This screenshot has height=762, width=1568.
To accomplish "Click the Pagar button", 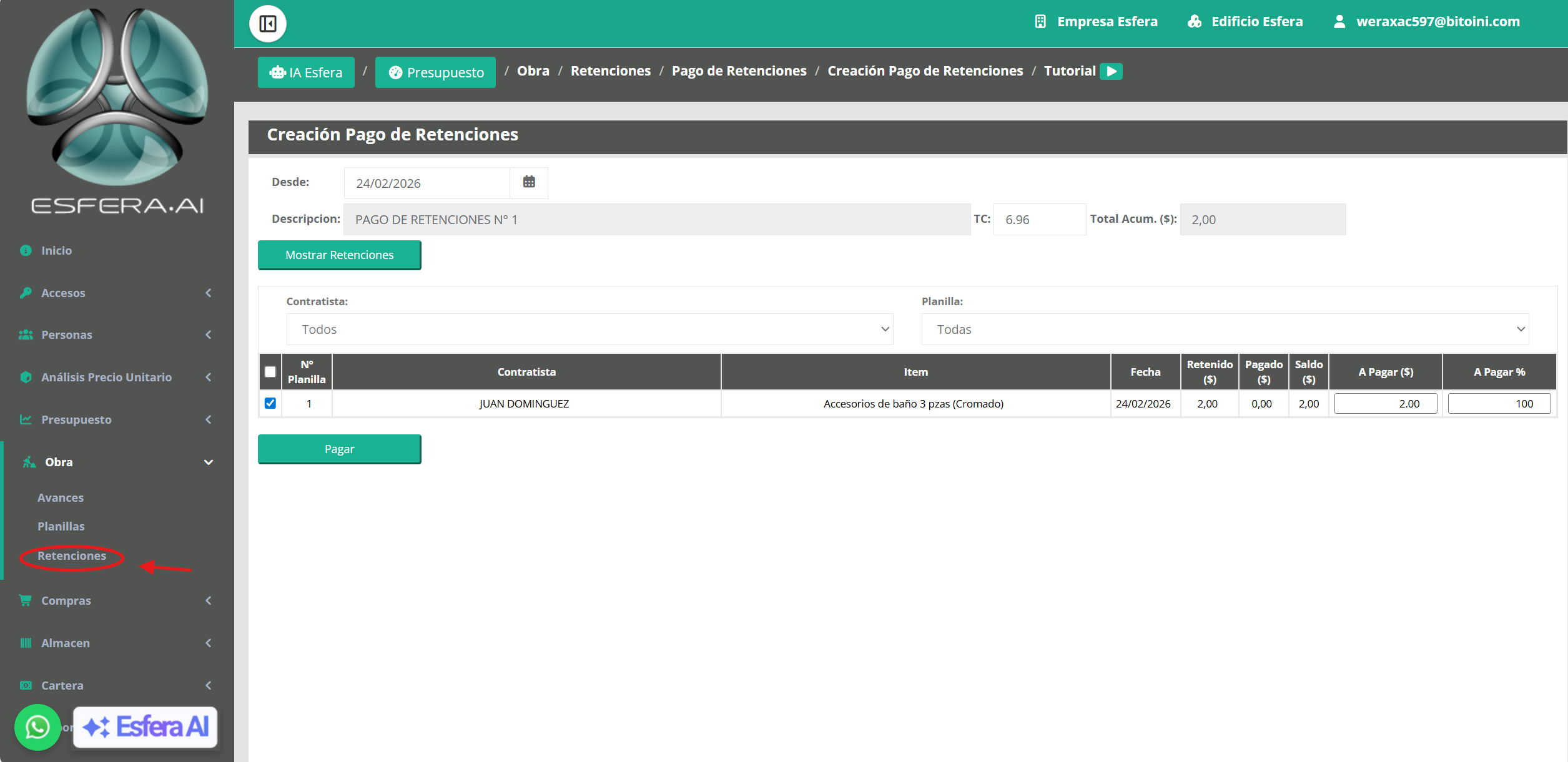I will click(340, 449).
